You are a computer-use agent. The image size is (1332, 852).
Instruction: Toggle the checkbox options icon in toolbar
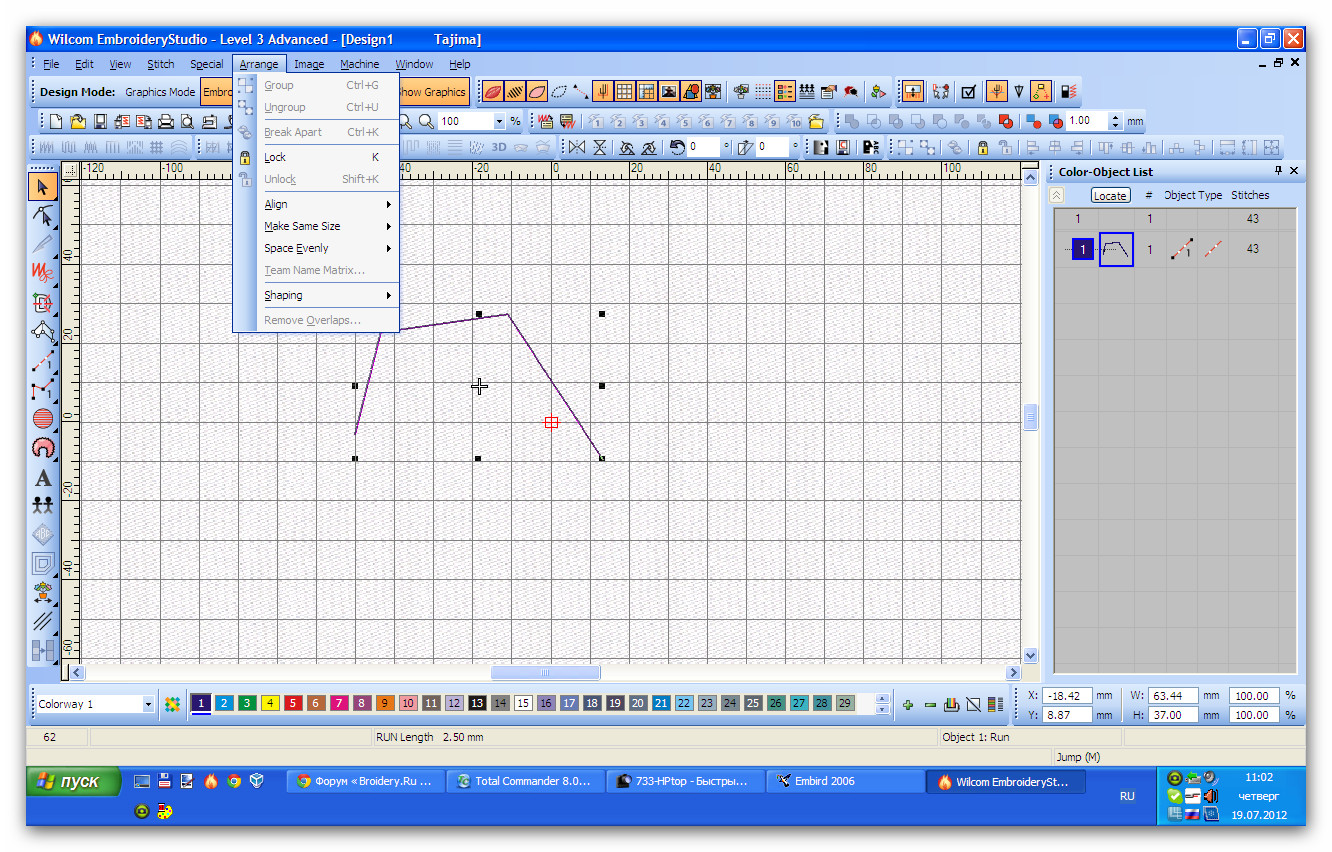pyautogui.click(x=968, y=92)
